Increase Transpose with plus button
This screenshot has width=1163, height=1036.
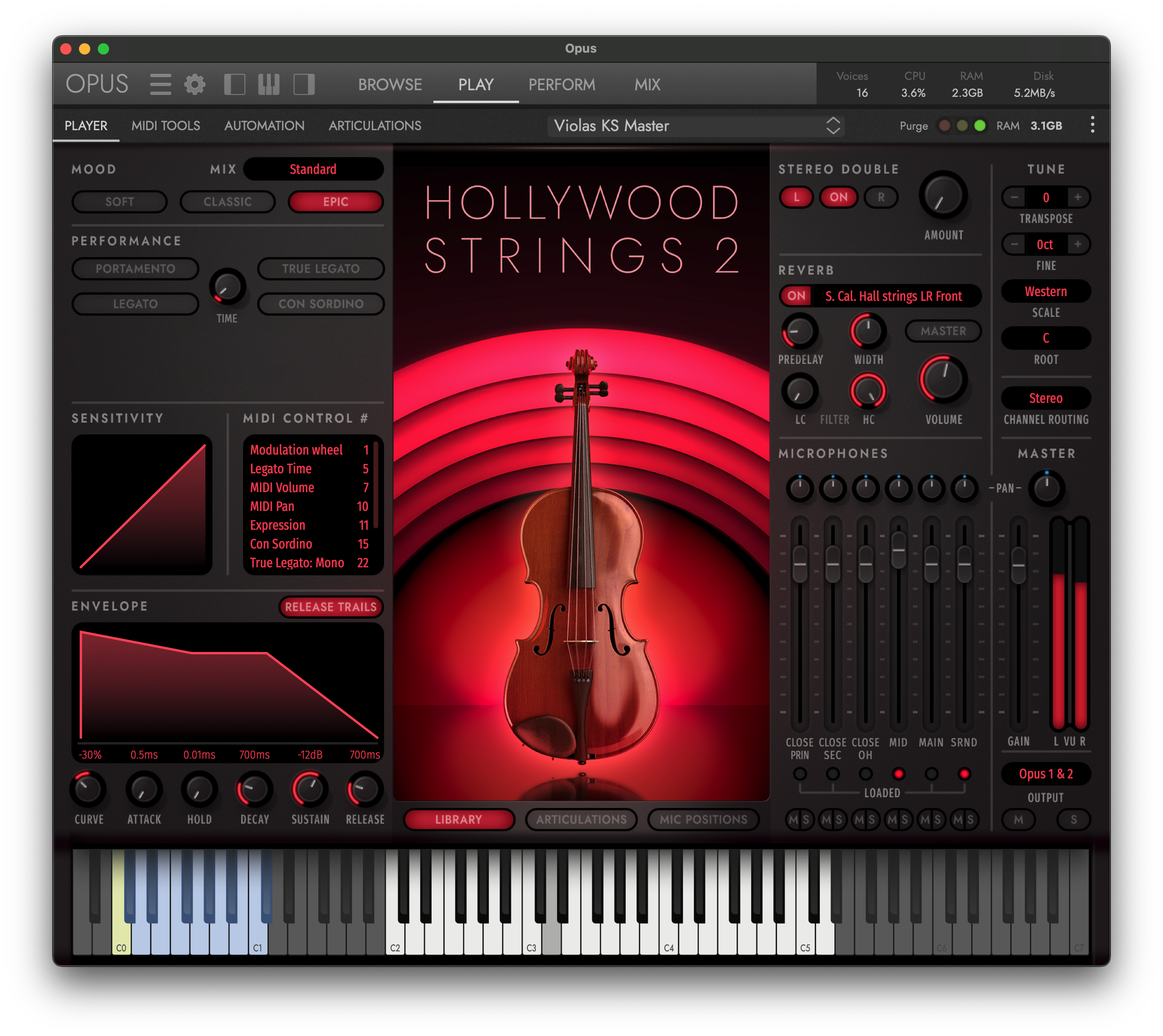[x=1077, y=197]
